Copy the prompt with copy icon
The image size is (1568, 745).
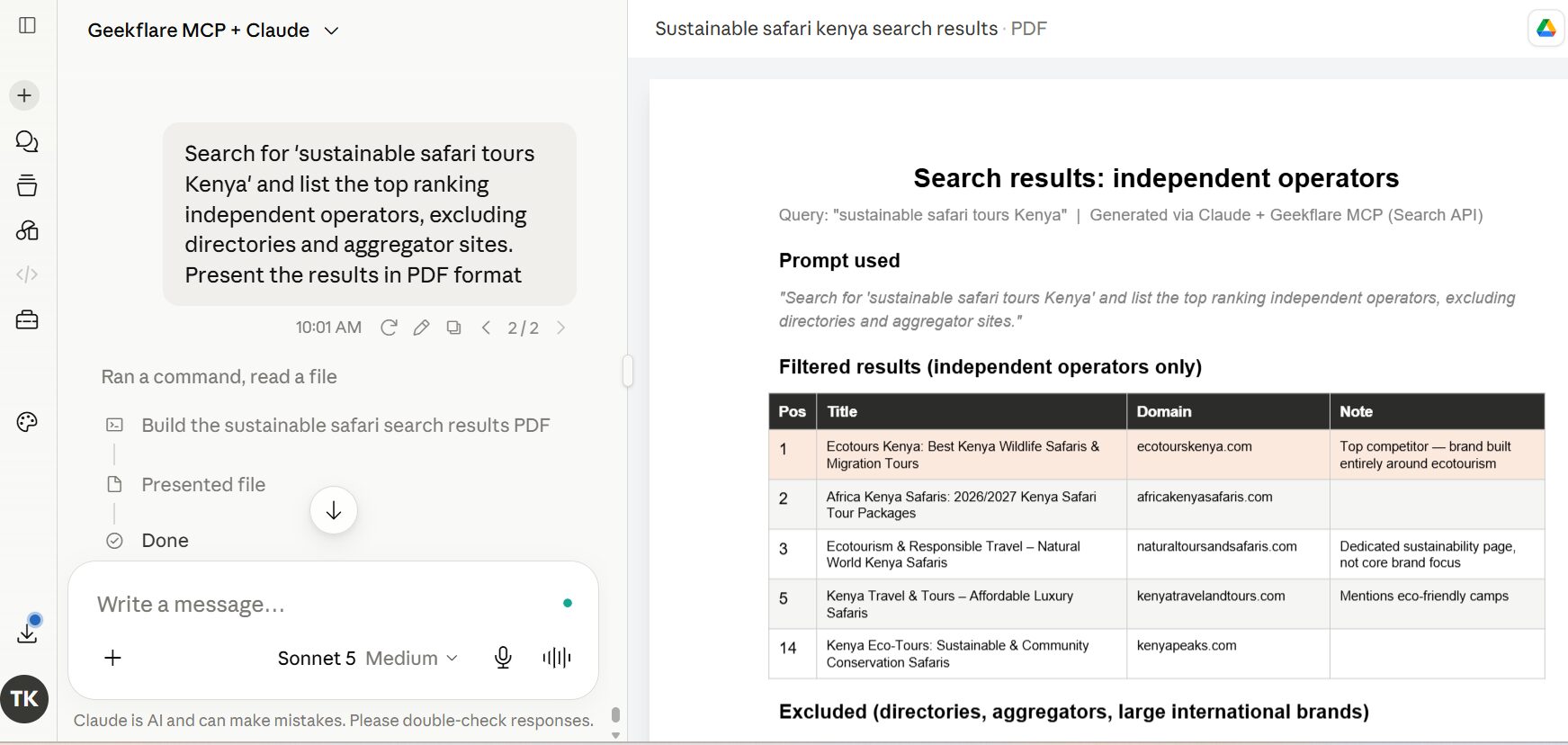[x=453, y=328]
